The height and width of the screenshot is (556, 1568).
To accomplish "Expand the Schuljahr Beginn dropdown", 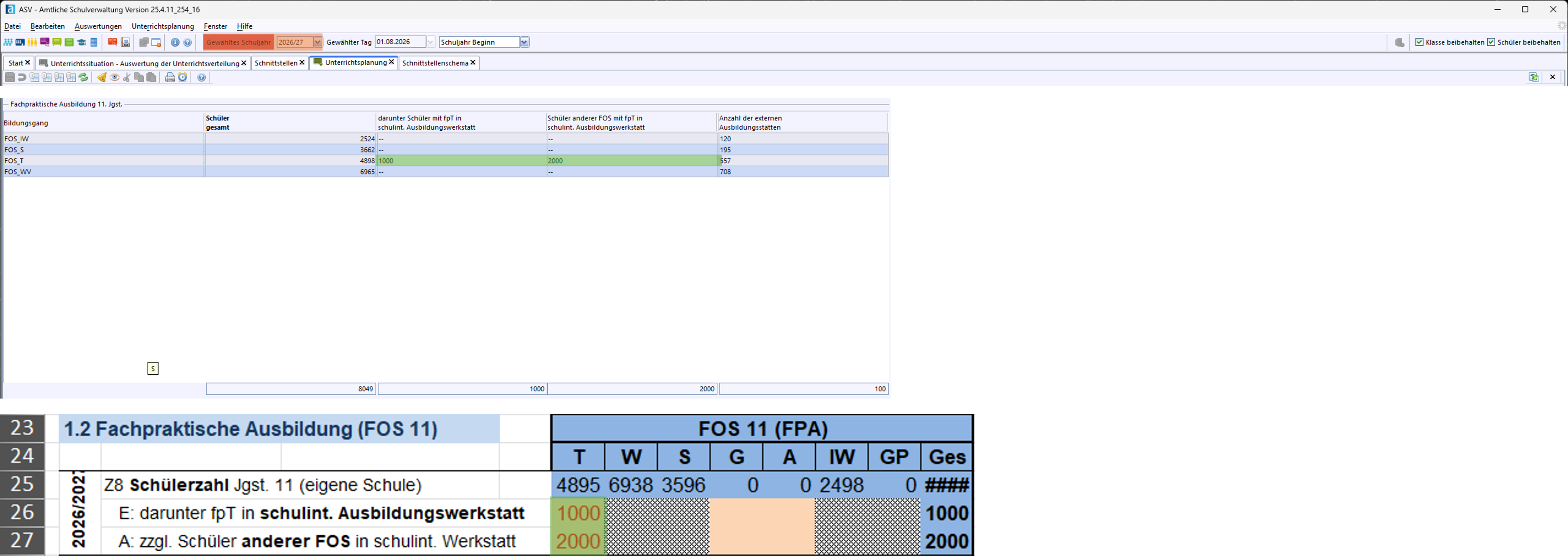I will pos(524,42).
